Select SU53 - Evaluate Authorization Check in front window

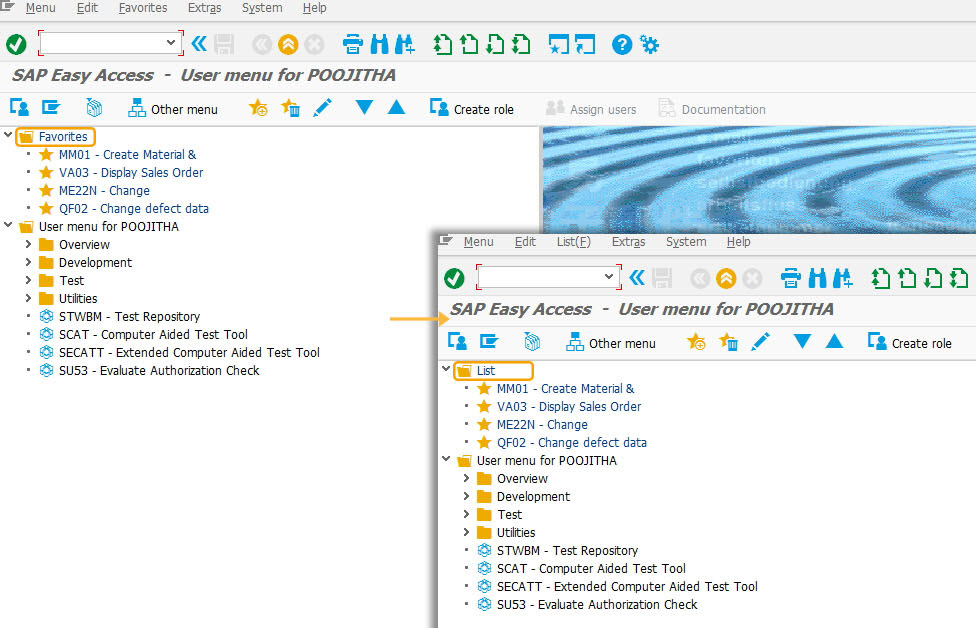tap(597, 604)
